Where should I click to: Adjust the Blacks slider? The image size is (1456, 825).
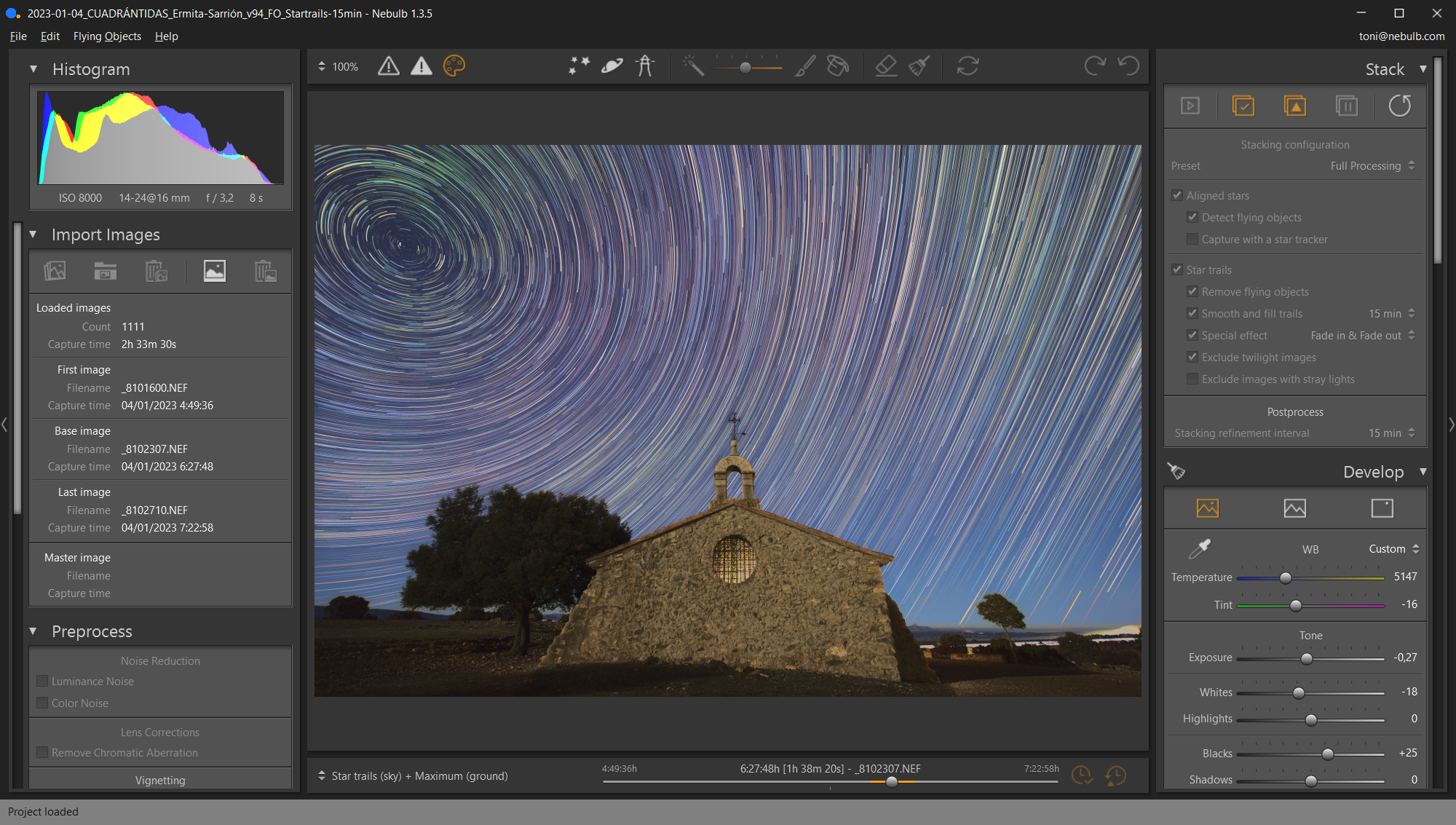pyautogui.click(x=1328, y=754)
